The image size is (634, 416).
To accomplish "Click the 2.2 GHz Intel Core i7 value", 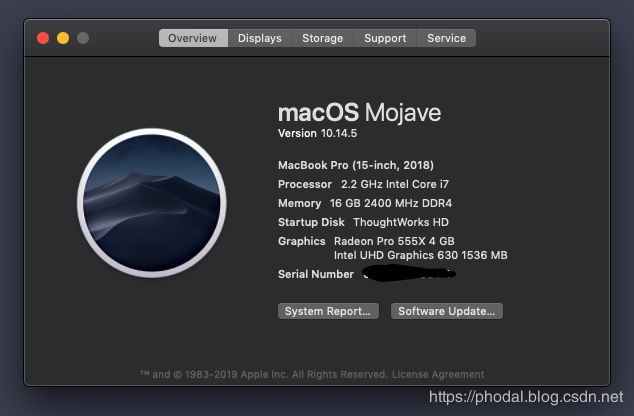I will 395,184.
